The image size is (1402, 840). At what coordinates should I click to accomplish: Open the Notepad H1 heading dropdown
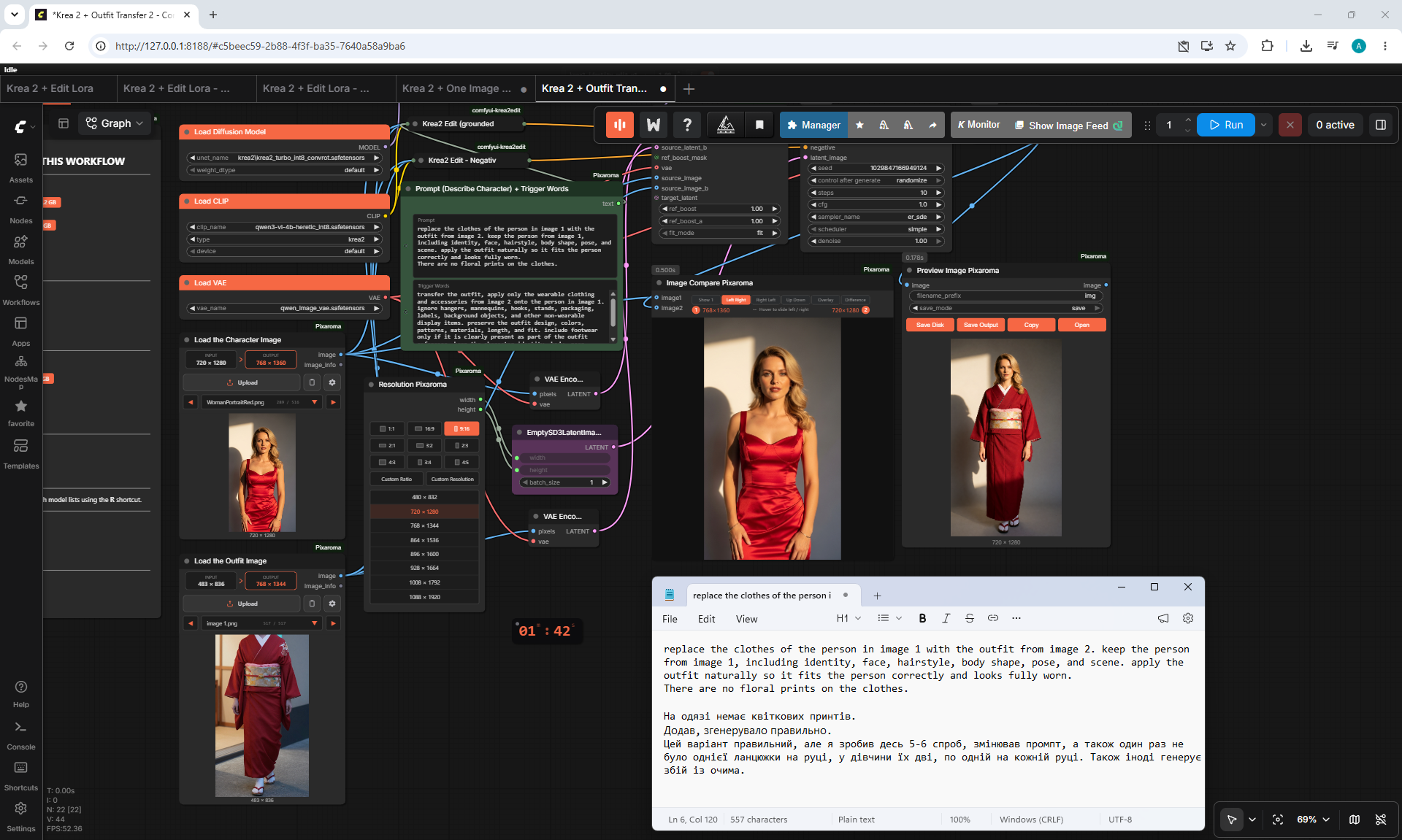(x=849, y=618)
